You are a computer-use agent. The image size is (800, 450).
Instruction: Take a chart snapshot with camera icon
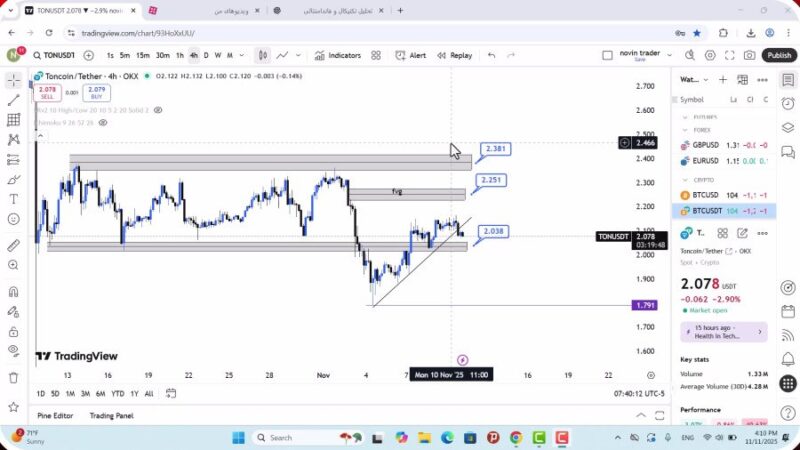pos(751,56)
